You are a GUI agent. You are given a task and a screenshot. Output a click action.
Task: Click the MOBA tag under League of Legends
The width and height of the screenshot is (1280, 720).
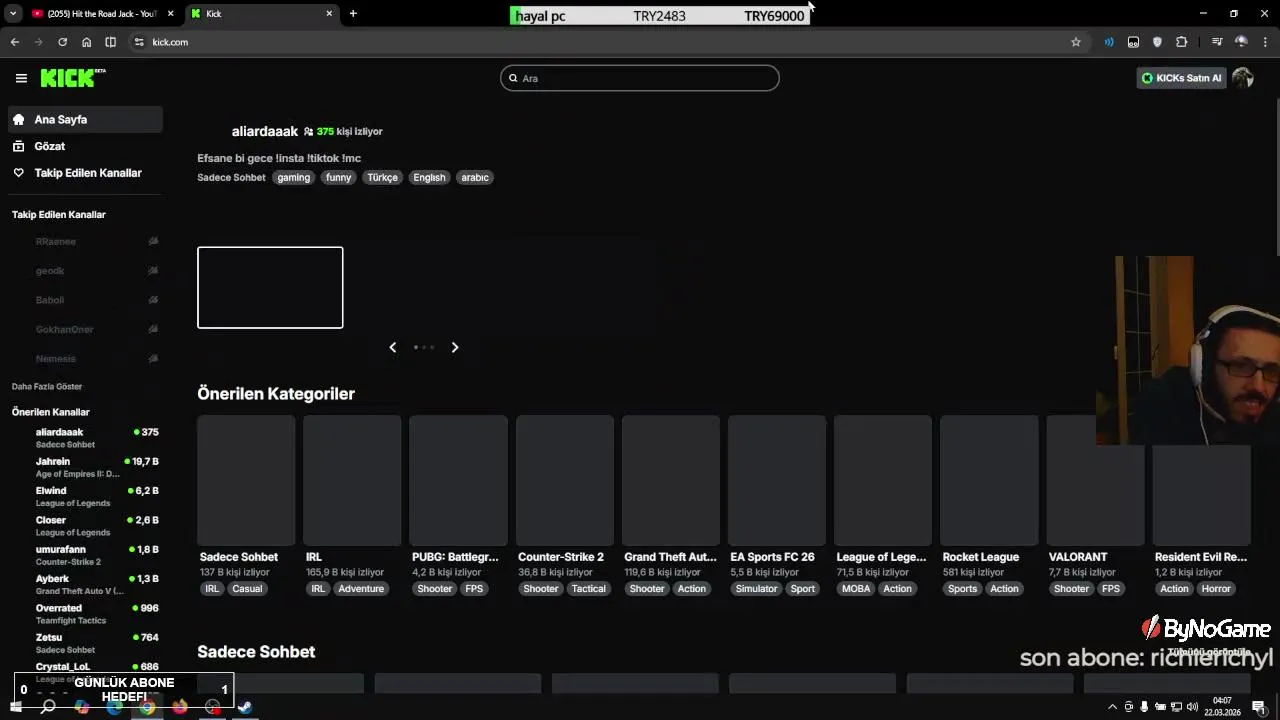point(856,589)
